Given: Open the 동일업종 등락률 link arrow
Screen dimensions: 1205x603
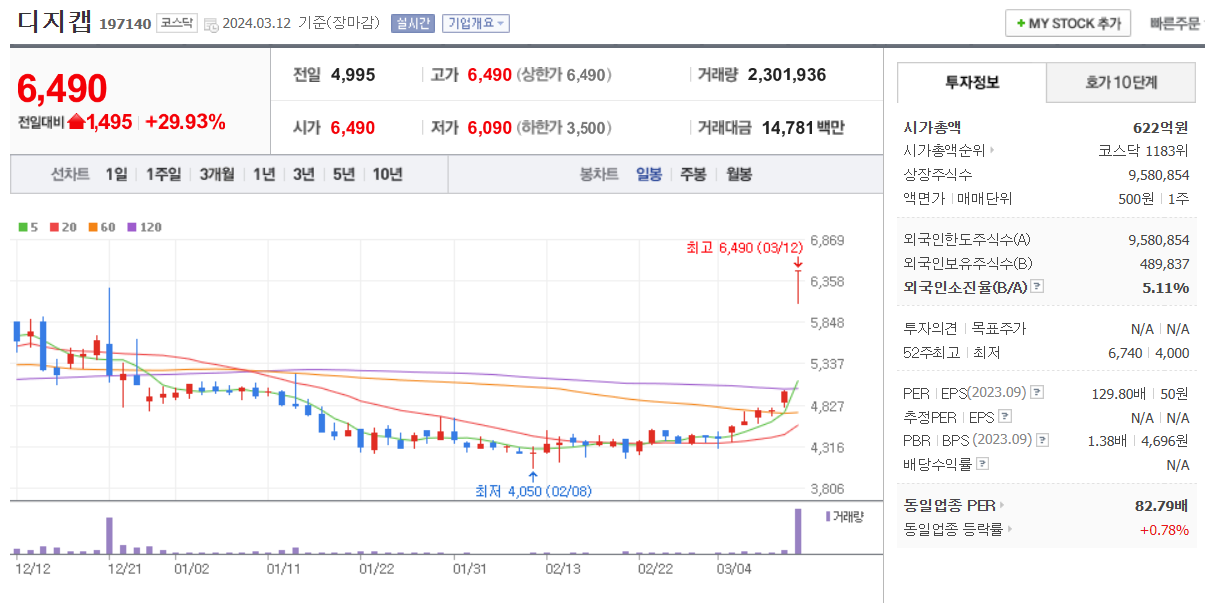Looking at the screenshot, I should click(1010, 529).
